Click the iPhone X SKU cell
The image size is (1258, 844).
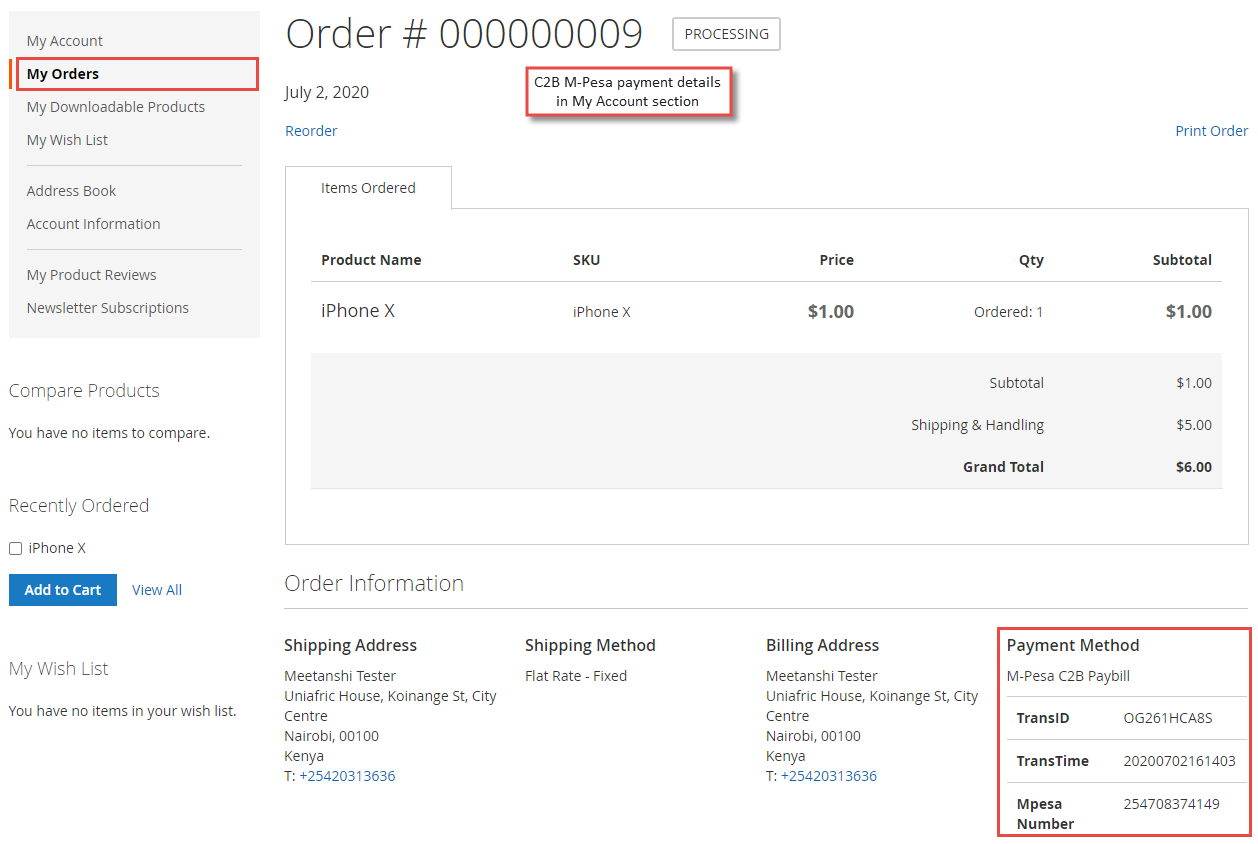602,312
